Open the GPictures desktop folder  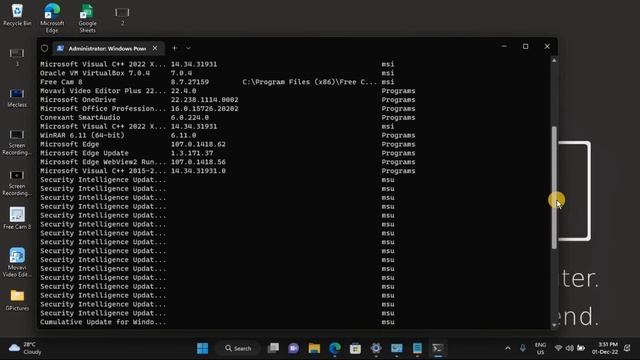tap(17, 300)
